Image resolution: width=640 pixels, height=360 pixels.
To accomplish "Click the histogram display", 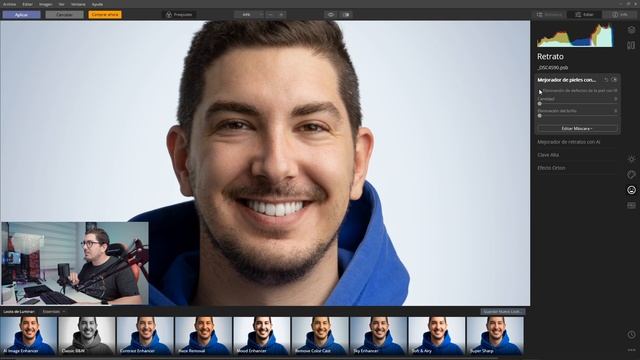I will pyautogui.click(x=575, y=36).
